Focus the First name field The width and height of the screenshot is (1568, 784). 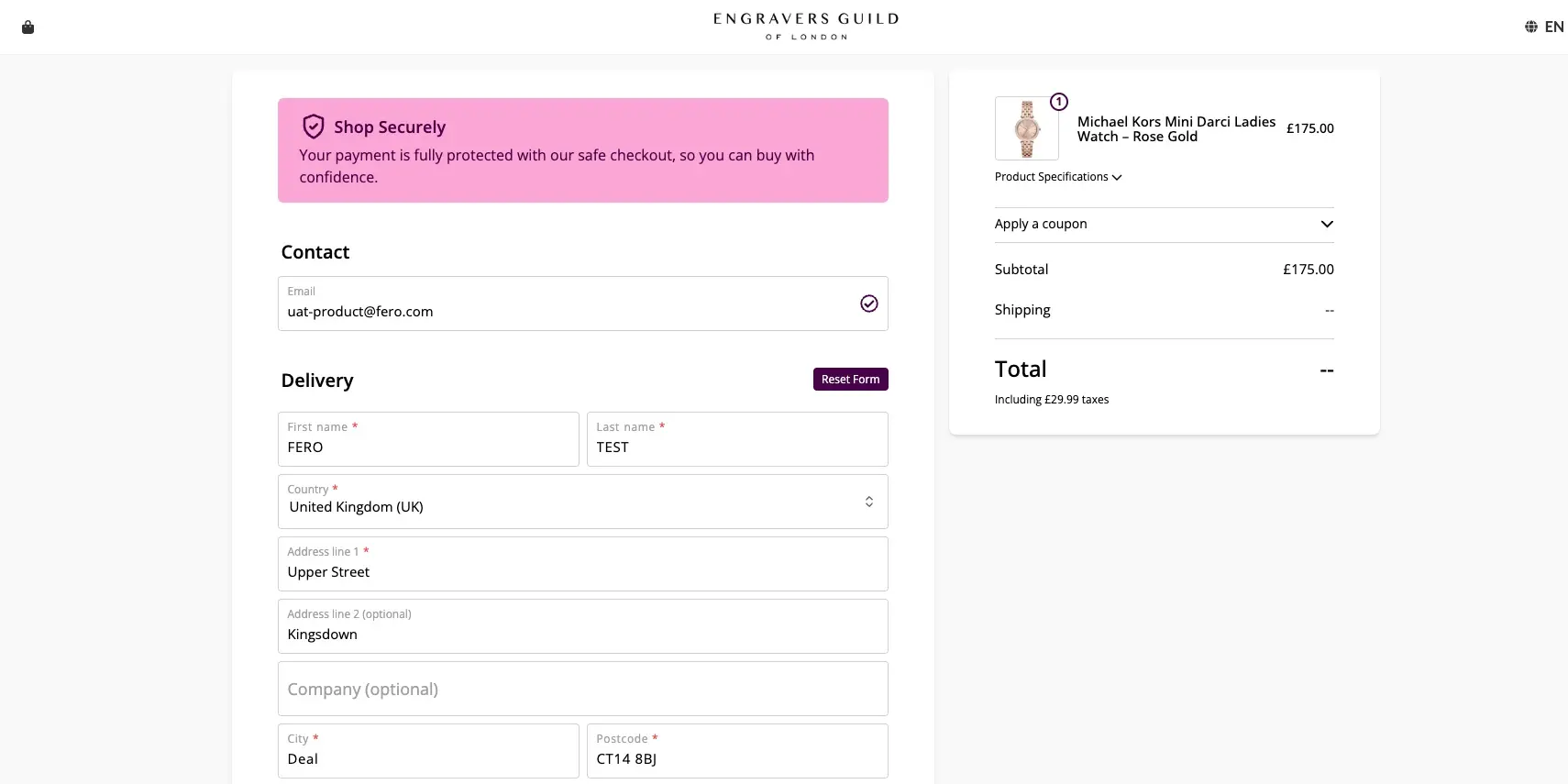428,439
